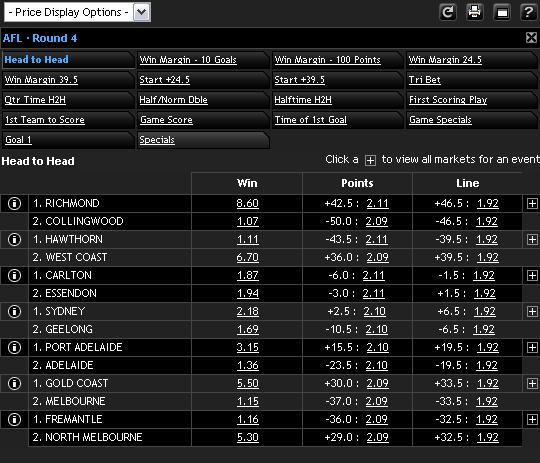This screenshot has width=540, height=463.
Task: Click Hawthorn win odds 1.11
Action: click(x=247, y=239)
